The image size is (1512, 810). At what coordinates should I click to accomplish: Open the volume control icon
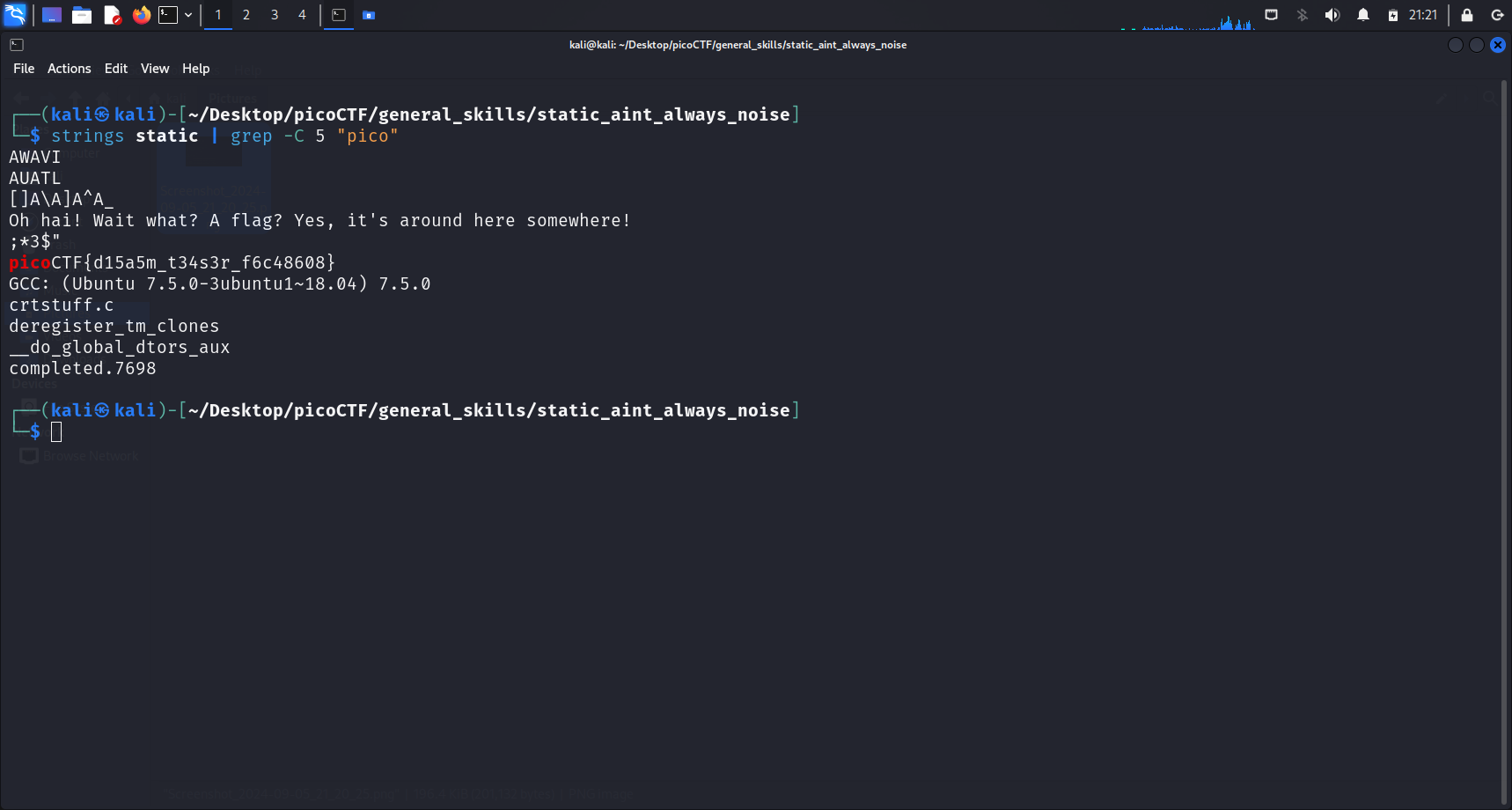[x=1332, y=15]
